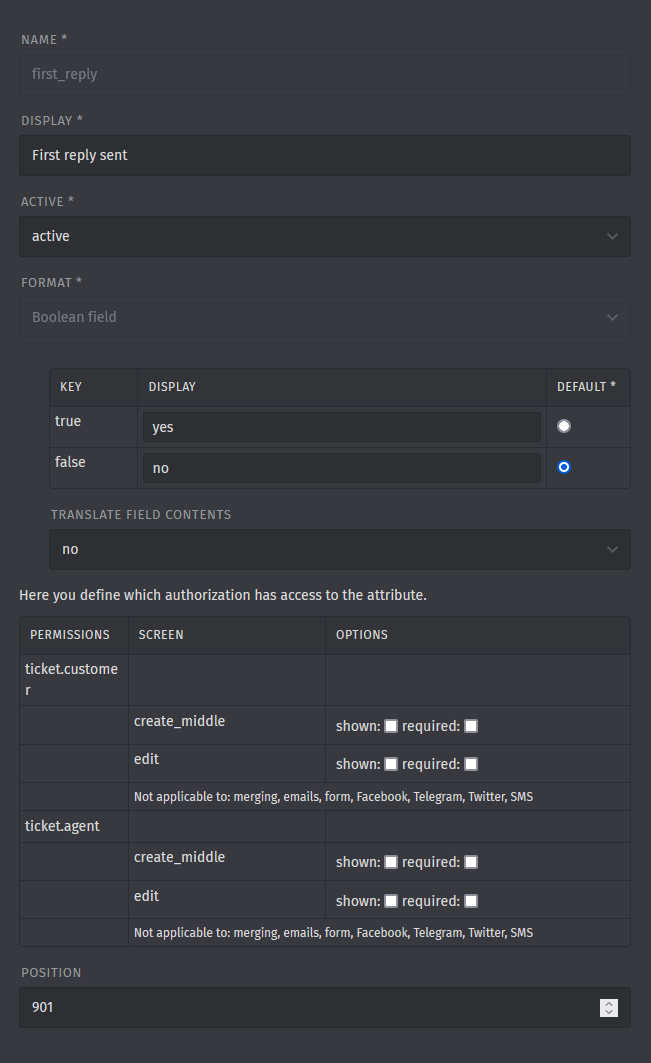Screen dimensions: 651x1063
Task: Check required for customer create_middle
Action: tap(471, 726)
